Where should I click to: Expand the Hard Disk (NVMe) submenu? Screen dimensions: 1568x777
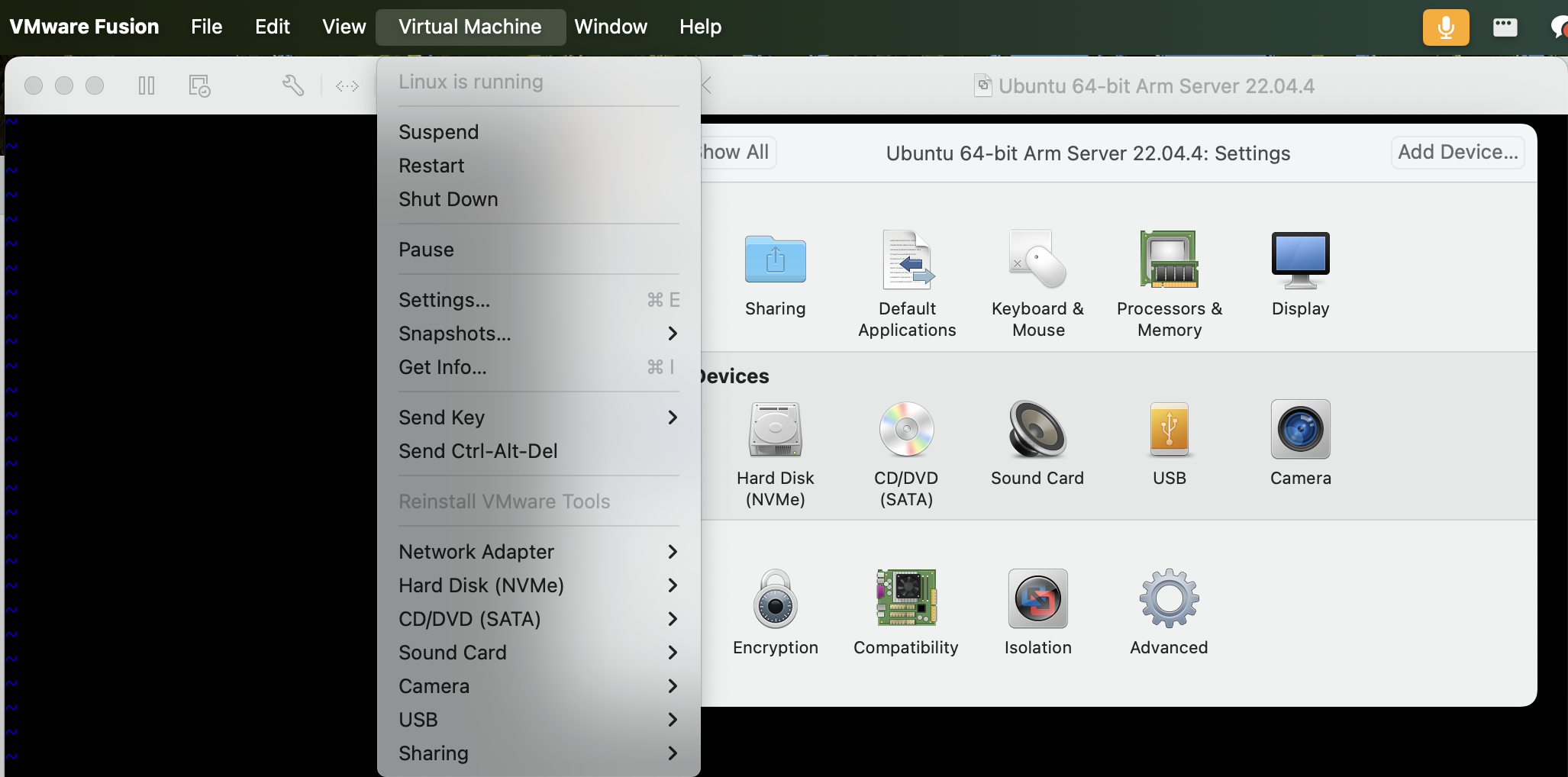click(x=538, y=585)
